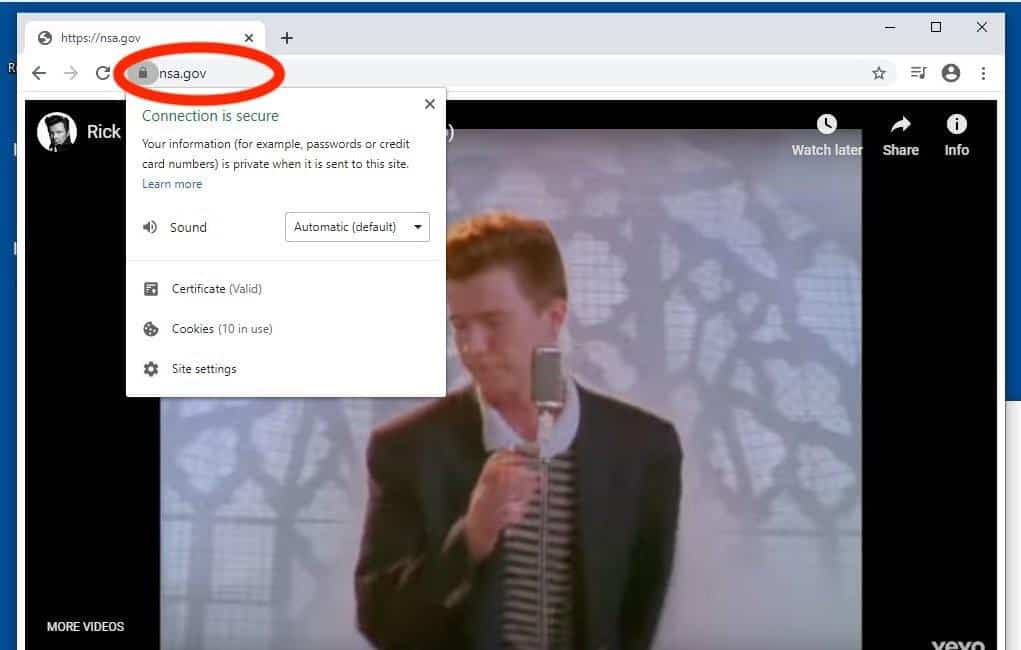Reload the nsa.gov page

[103, 73]
